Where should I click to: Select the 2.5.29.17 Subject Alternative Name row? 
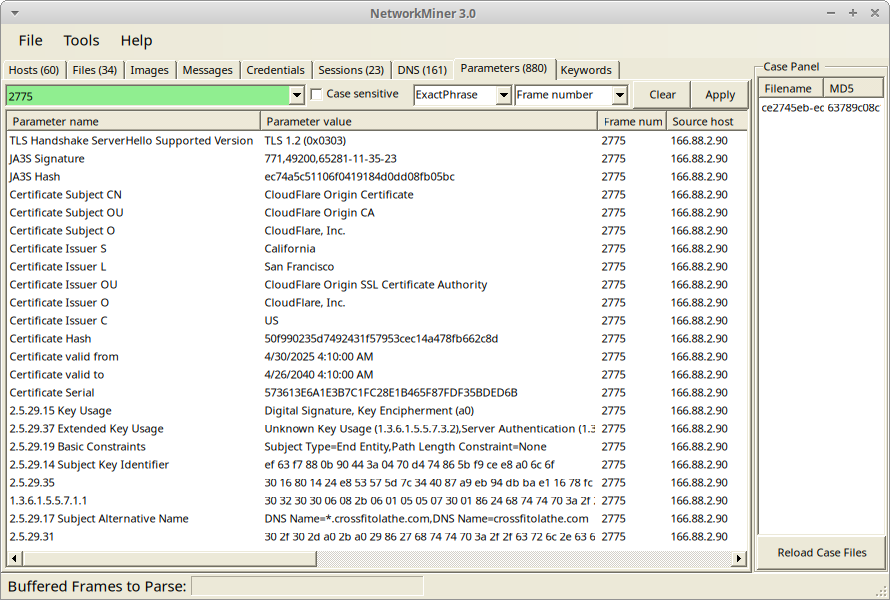377,519
